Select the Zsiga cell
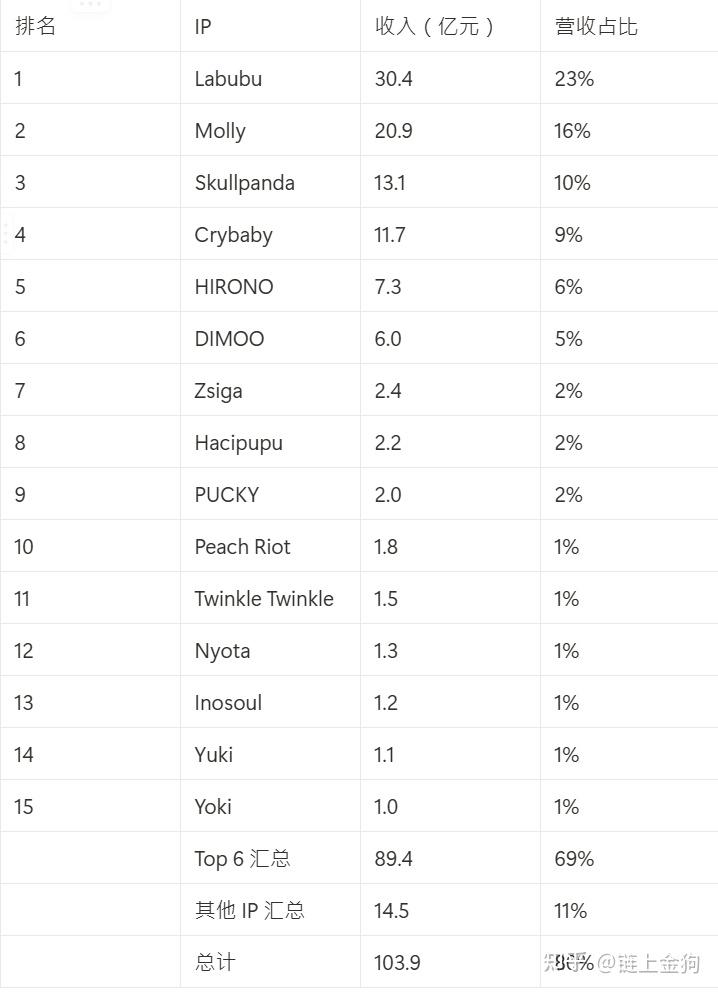Viewport: 718px width, 993px height. tap(218, 391)
